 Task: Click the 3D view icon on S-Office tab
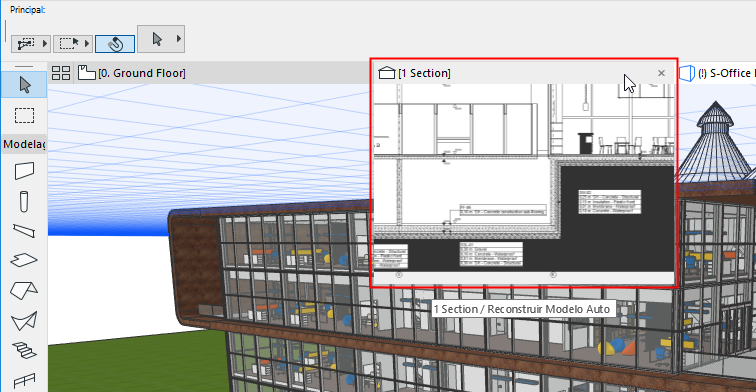point(687,73)
